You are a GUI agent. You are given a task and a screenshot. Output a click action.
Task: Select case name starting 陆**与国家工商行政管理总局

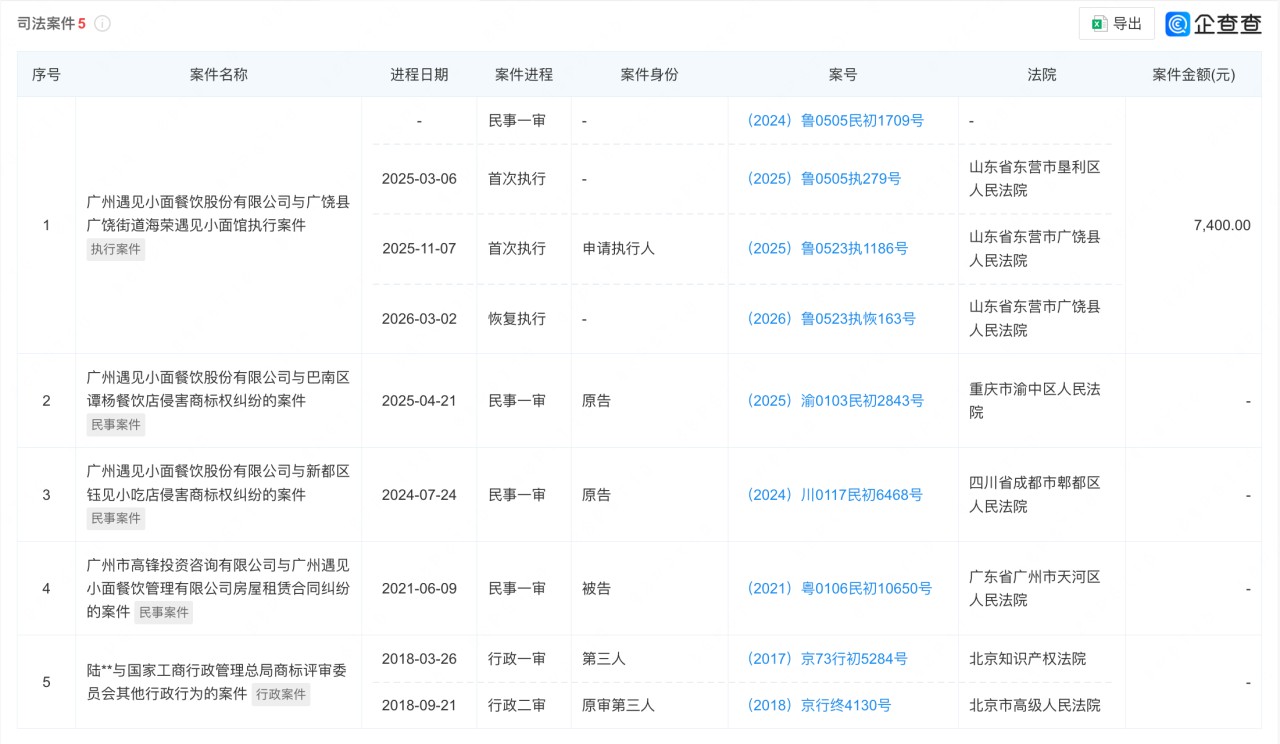tap(218, 682)
